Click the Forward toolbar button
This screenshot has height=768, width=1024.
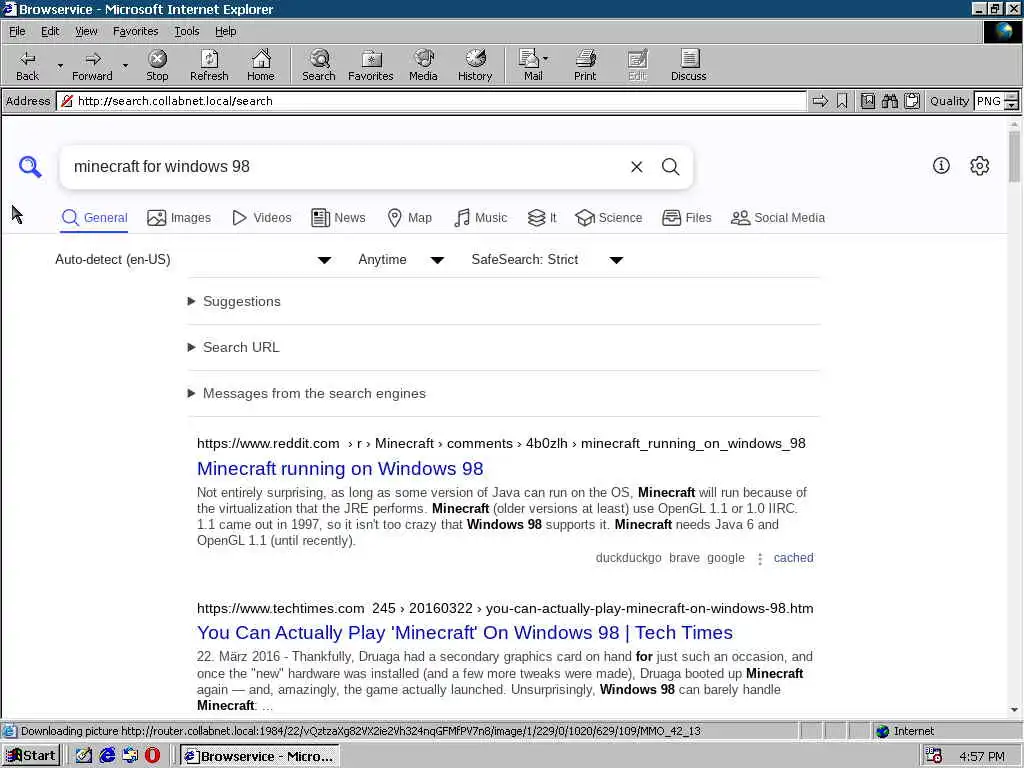click(92, 65)
